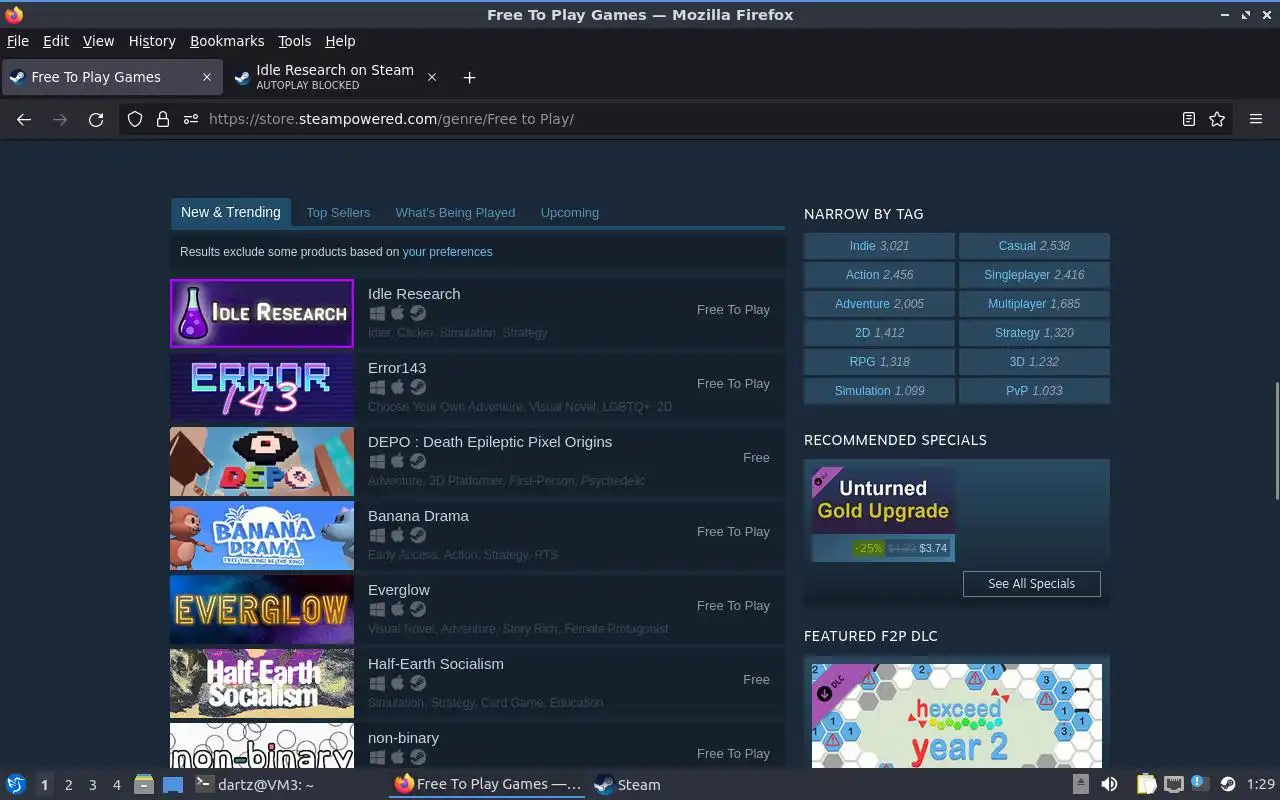Filter by the Indie tag

click(879, 246)
